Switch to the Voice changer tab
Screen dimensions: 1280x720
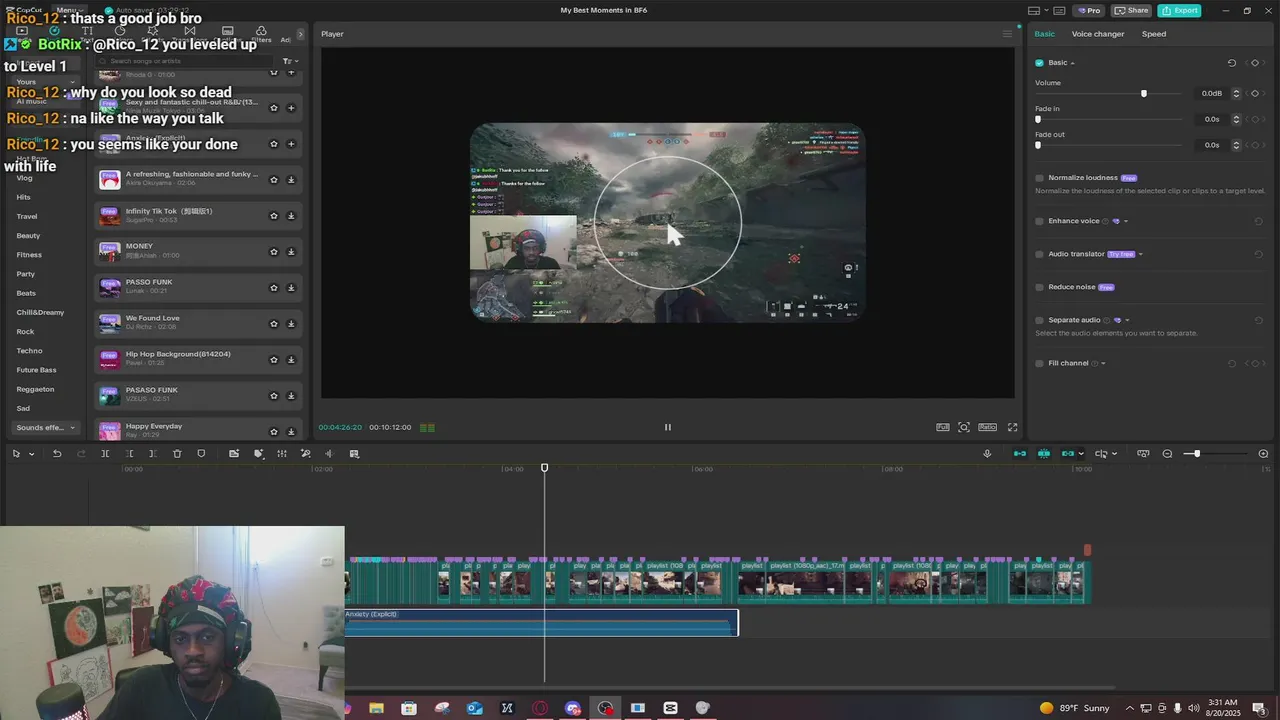(1098, 34)
